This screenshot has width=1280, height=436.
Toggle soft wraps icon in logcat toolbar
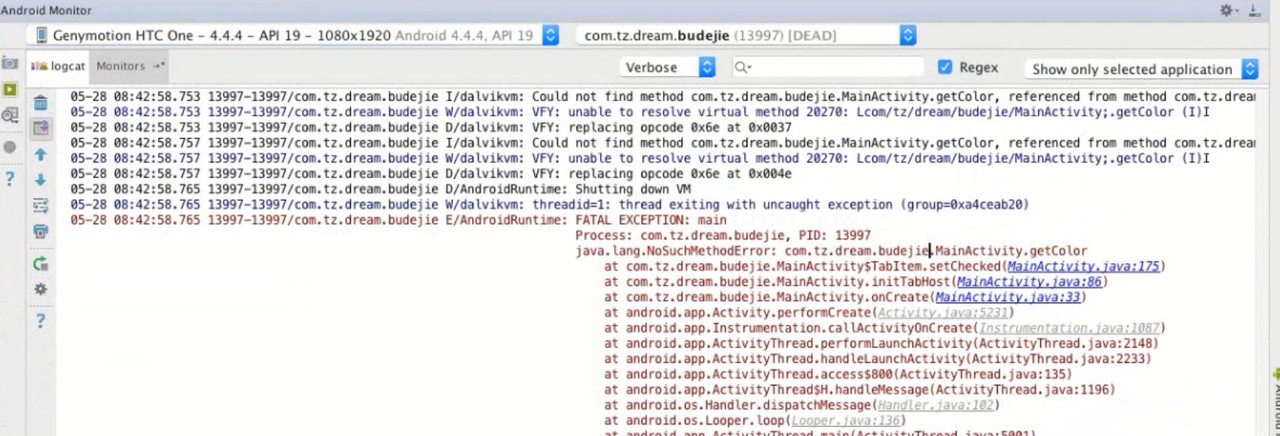point(40,206)
